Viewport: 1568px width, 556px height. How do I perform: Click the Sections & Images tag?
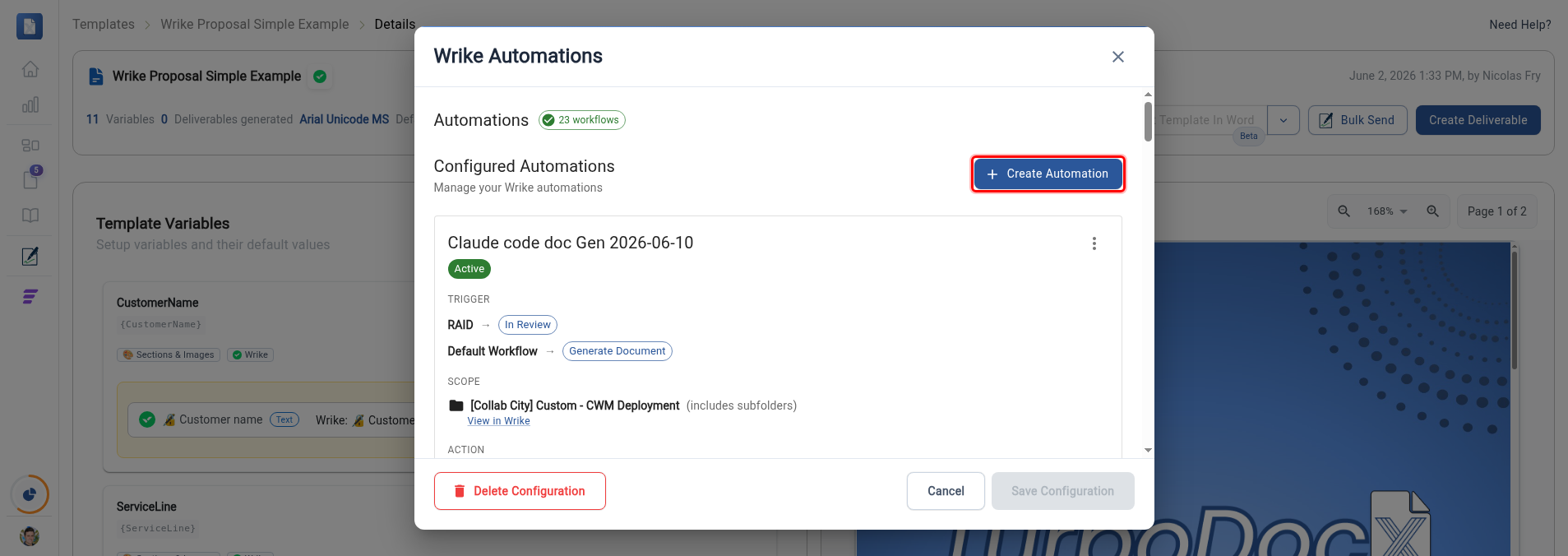click(169, 354)
